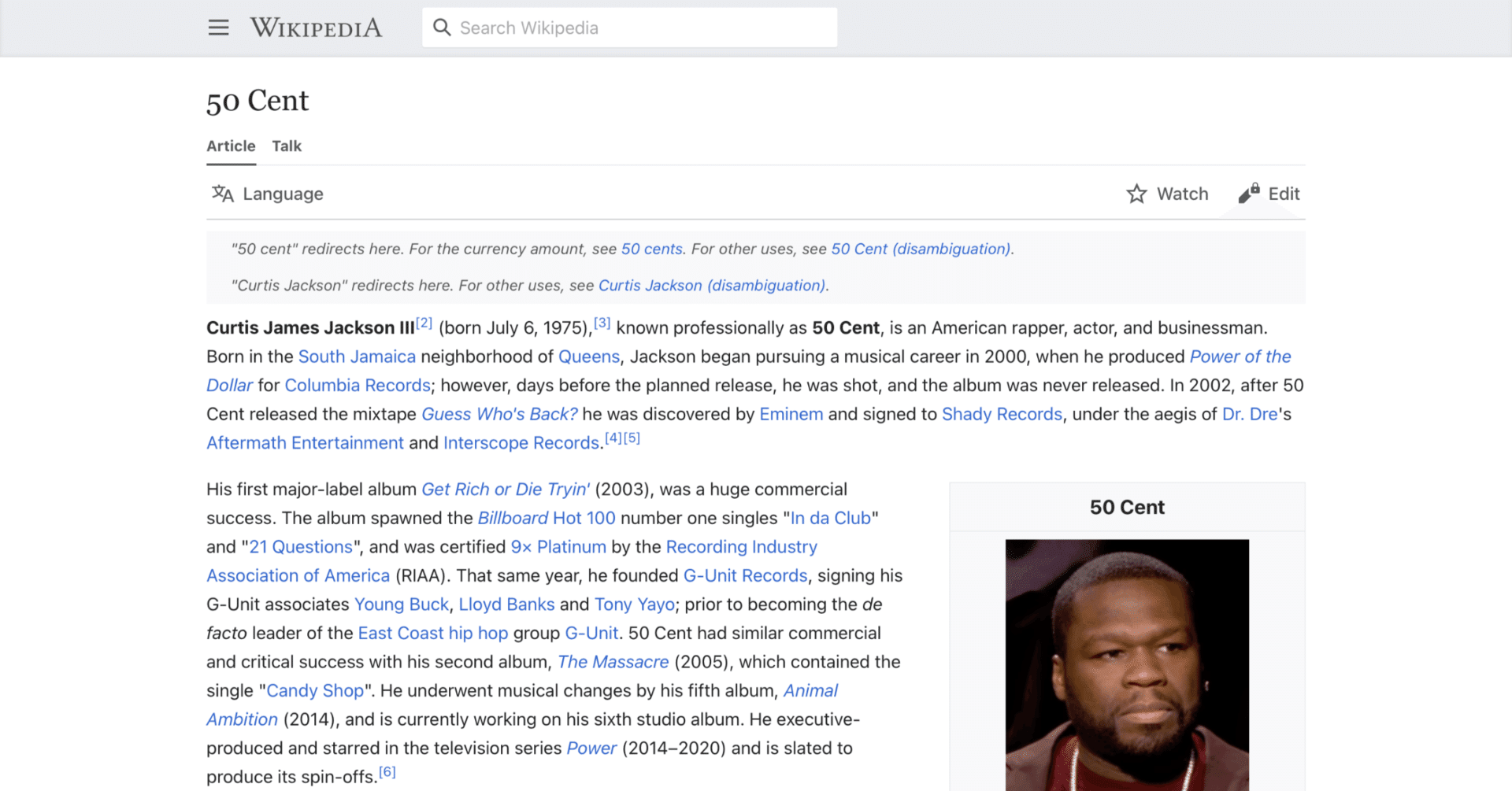Click footnote reference [2] after Curtis James Jackson III
This screenshot has width=1512, height=791.
[x=424, y=322]
